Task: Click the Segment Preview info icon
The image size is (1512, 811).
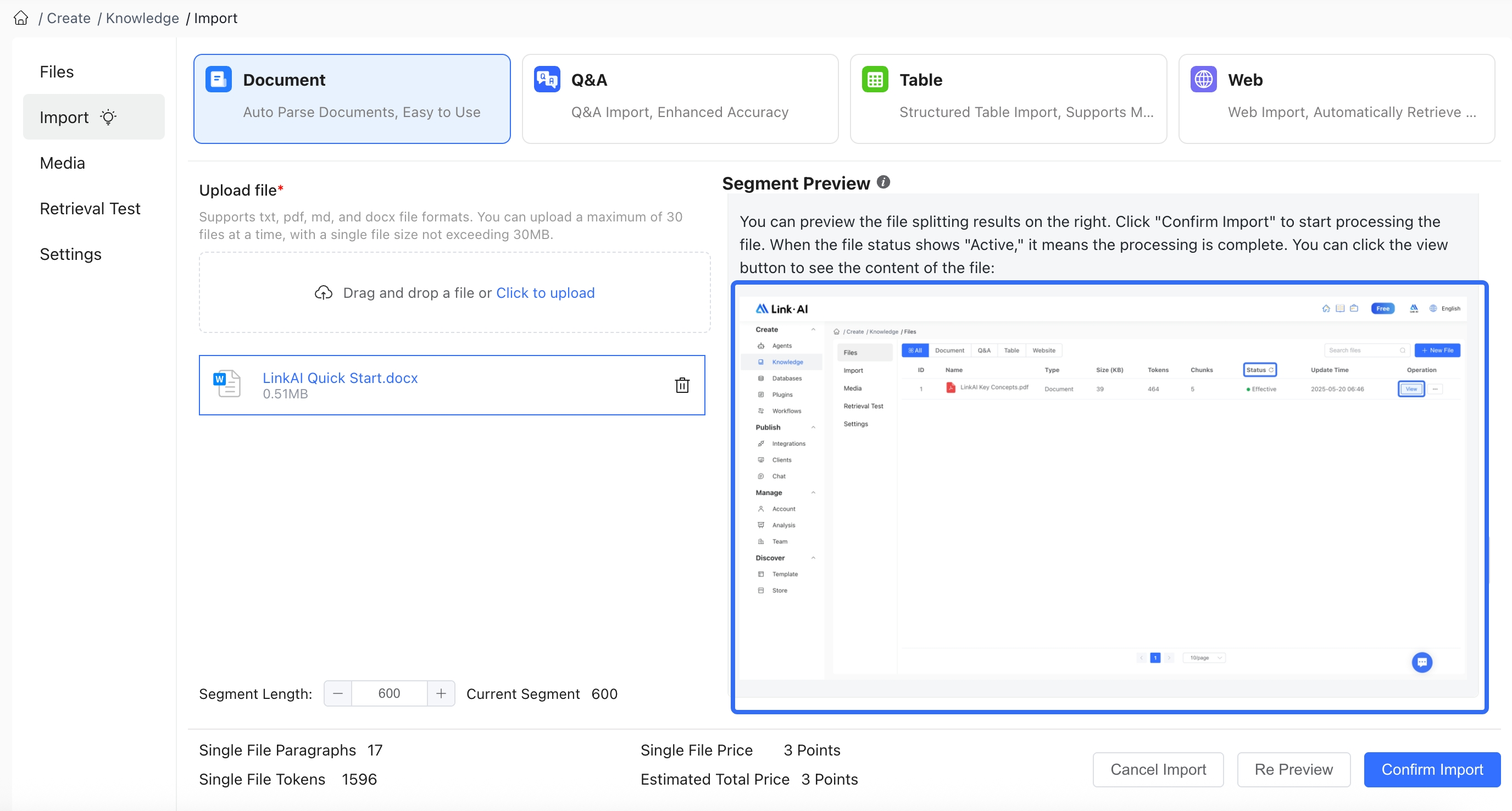Action: point(883,182)
